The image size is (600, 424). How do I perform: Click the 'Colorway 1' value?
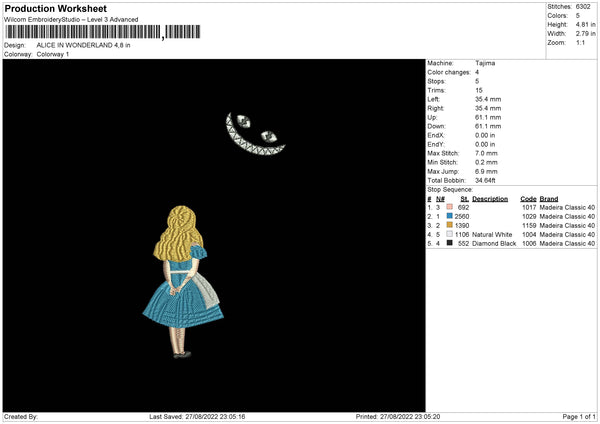(53, 54)
